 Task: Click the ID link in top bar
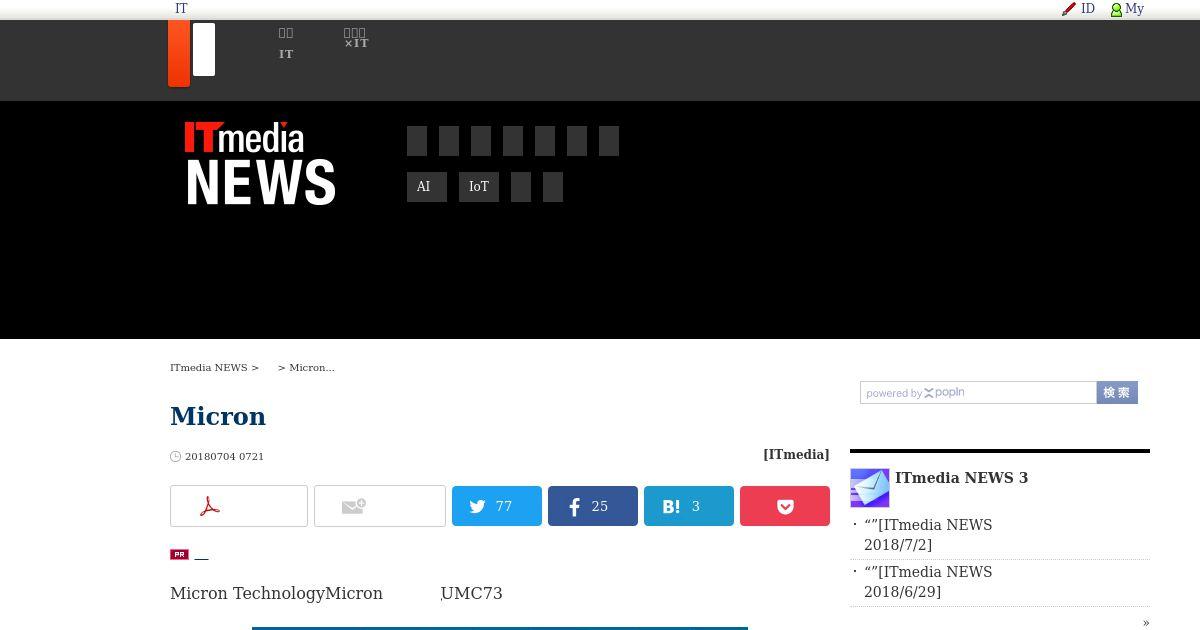click(x=1088, y=8)
